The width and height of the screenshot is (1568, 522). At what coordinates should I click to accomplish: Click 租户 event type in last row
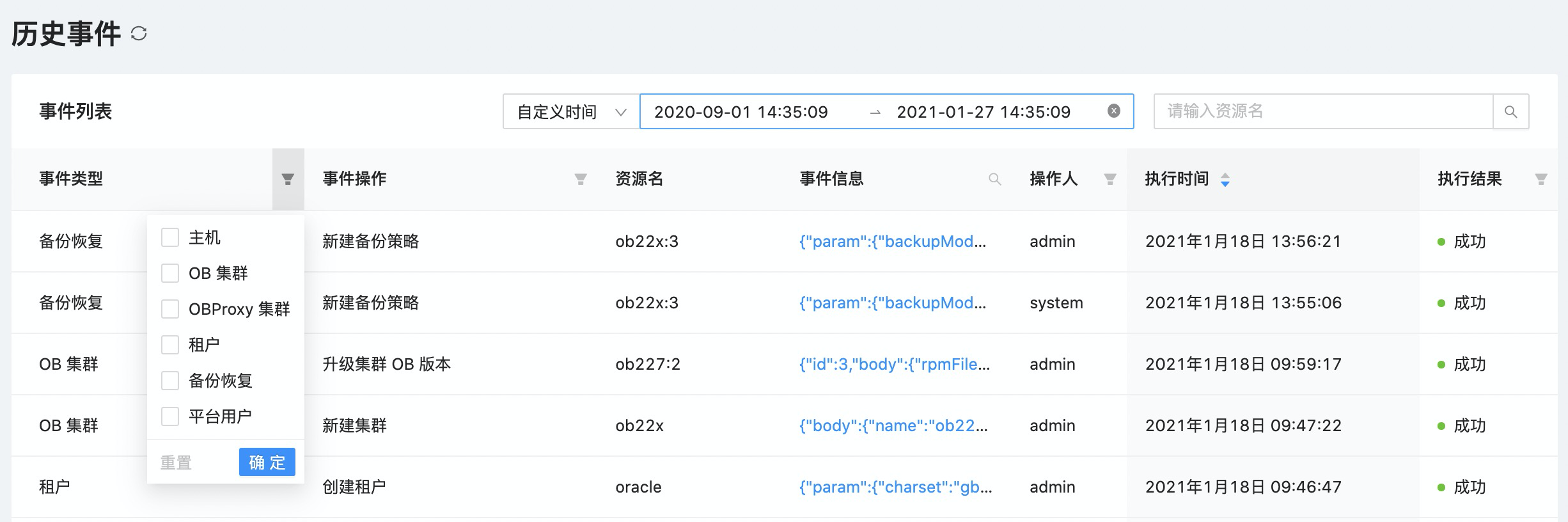(54, 487)
